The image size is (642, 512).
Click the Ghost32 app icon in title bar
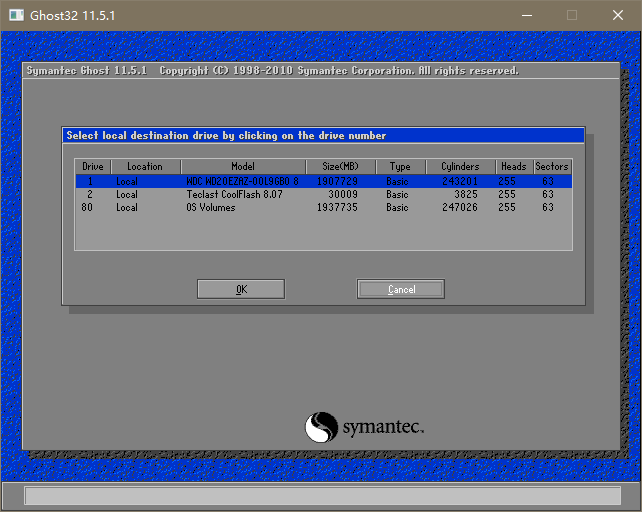pyautogui.click(x=16, y=15)
